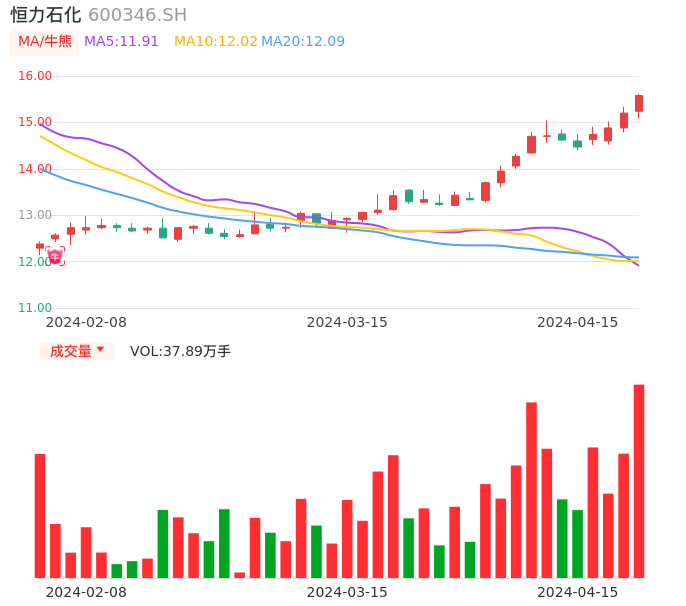The width and height of the screenshot is (686, 606).
Task: Click the 2024-02-08 date under the price chart
Action: (86, 323)
